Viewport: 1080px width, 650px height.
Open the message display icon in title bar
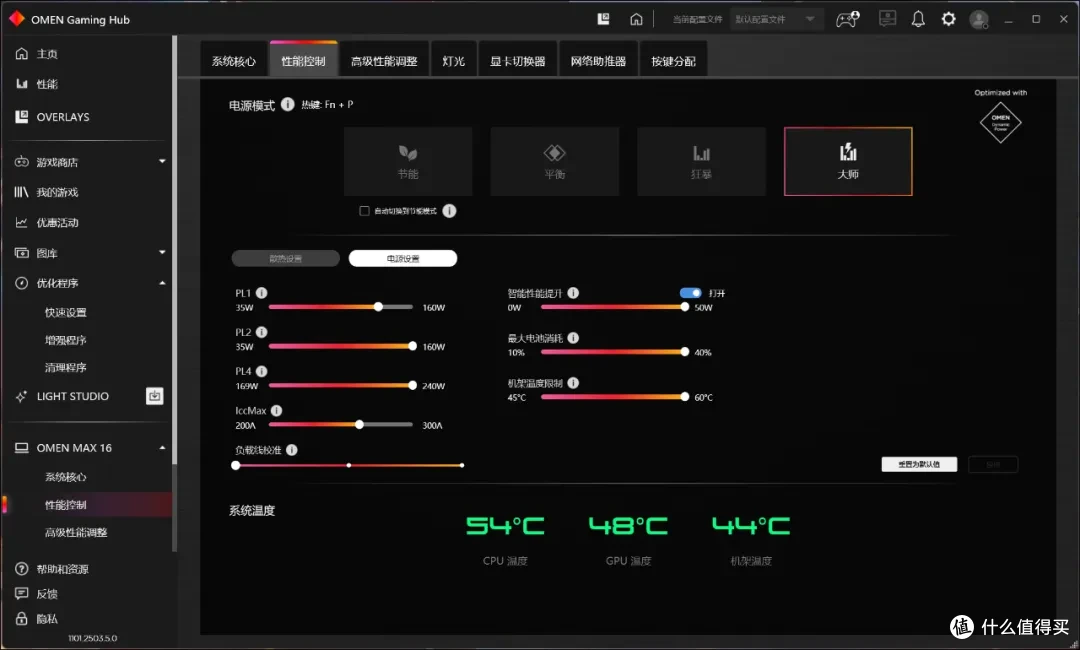(x=887, y=19)
